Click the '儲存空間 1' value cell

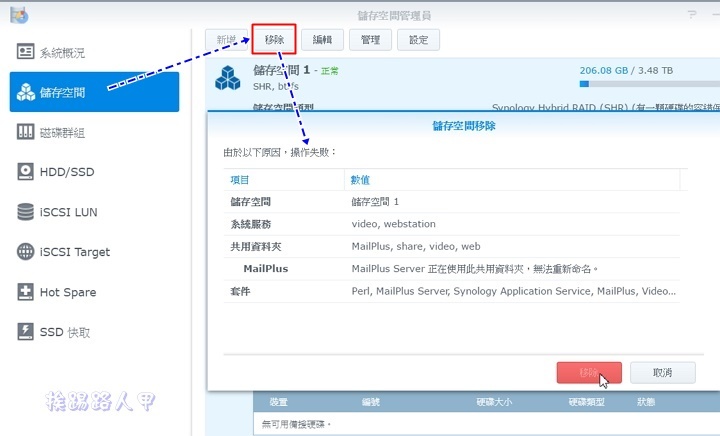point(375,202)
